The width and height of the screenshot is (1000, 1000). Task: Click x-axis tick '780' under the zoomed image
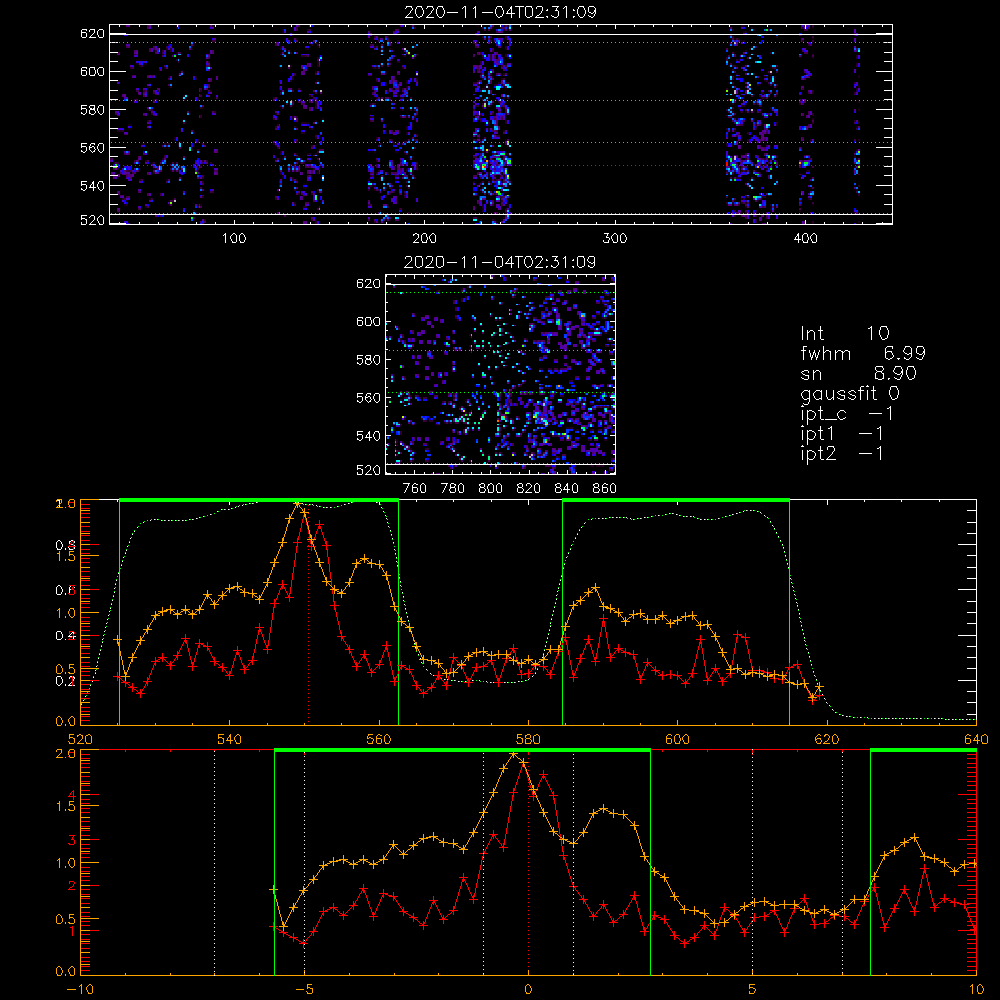453,489
